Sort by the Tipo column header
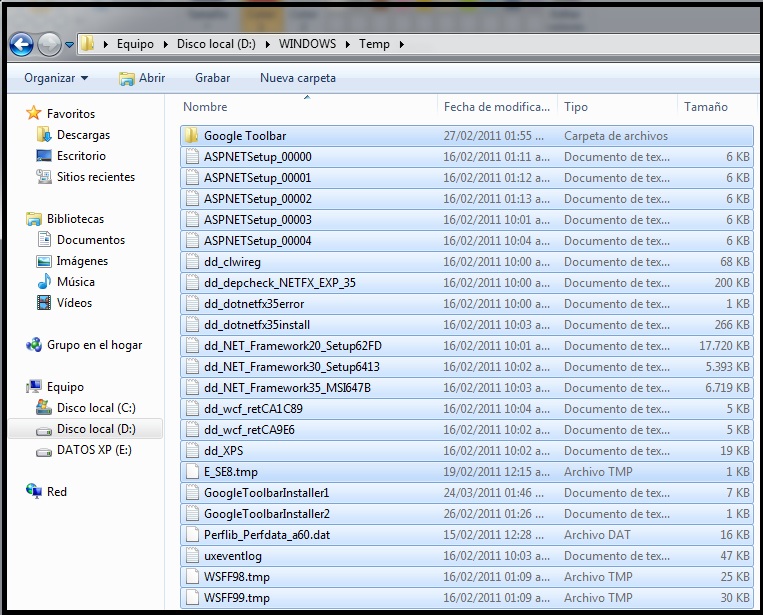This screenshot has width=763, height=615. (576, 107)
